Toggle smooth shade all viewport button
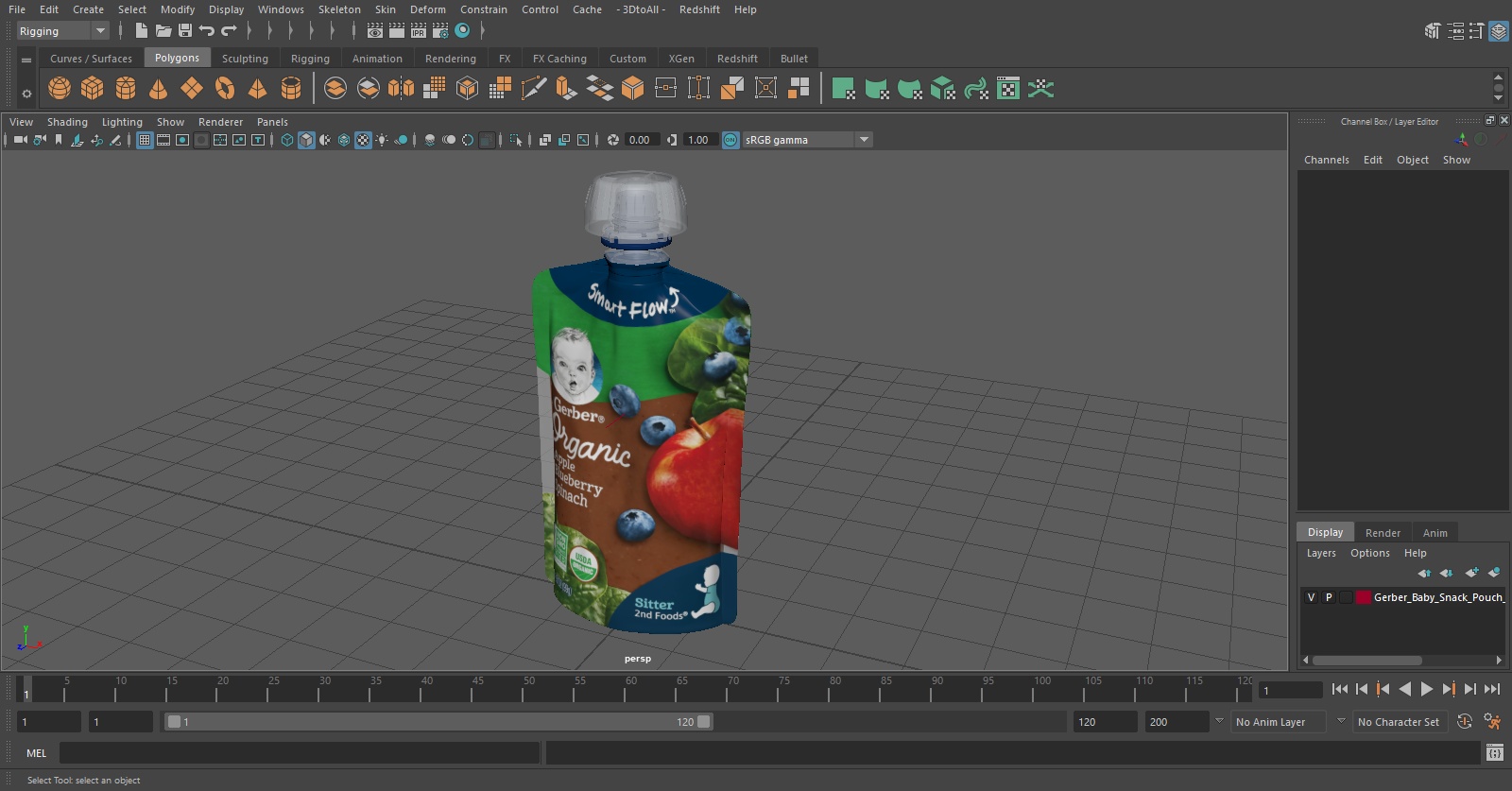This screenshot has height=791, width=1512. tap(306, 140)
